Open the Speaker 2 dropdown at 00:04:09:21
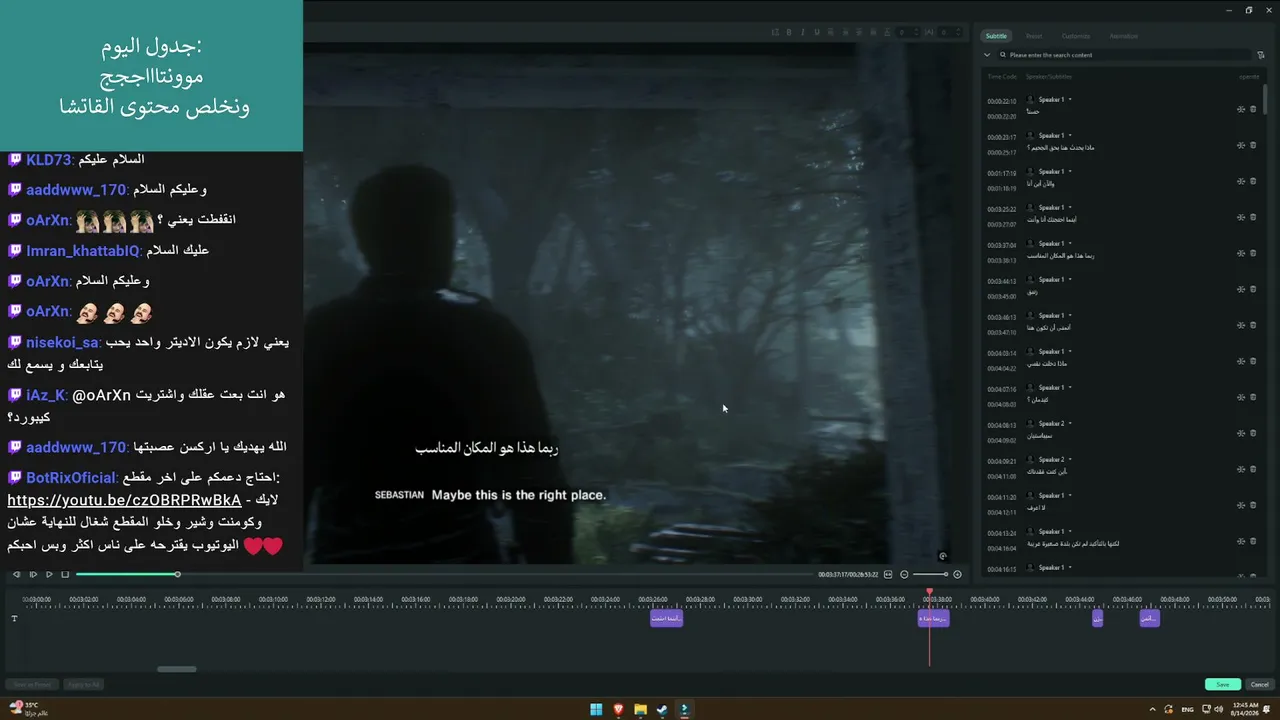Viewport: 1280px width, 720px height. pos(1070,459)
